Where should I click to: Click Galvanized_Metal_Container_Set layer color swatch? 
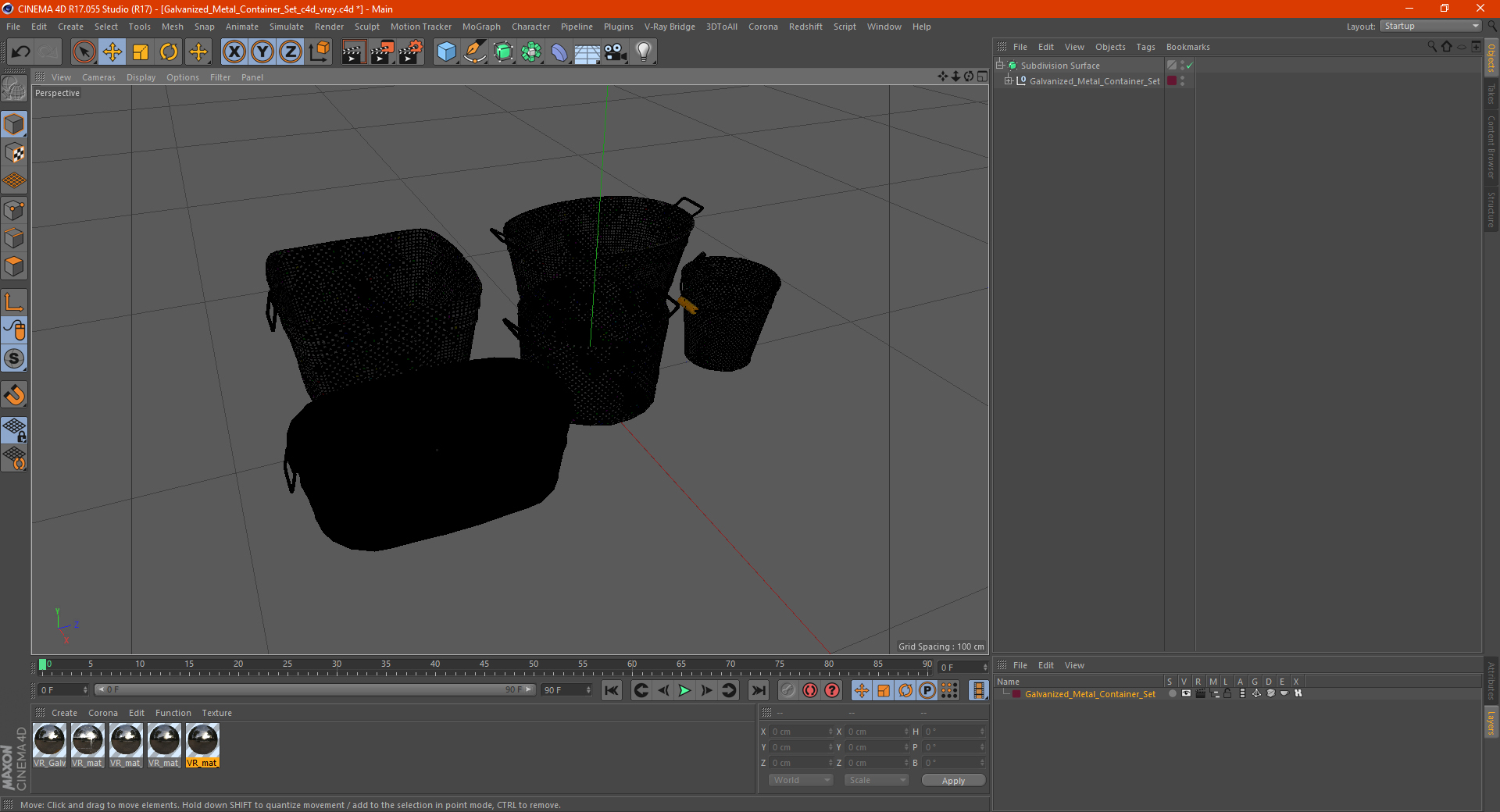1016,694
